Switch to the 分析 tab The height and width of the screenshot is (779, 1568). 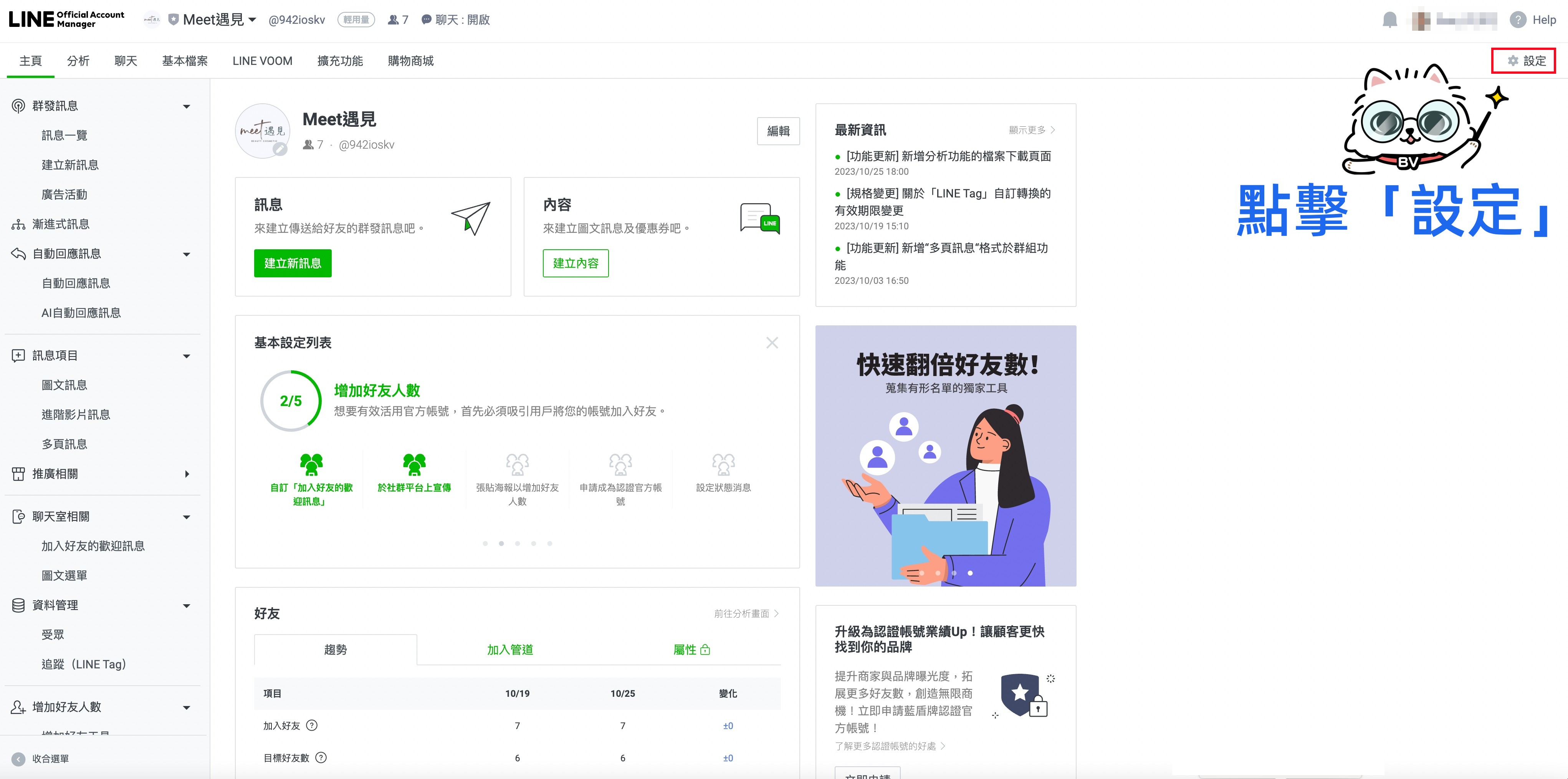point(78,61)
